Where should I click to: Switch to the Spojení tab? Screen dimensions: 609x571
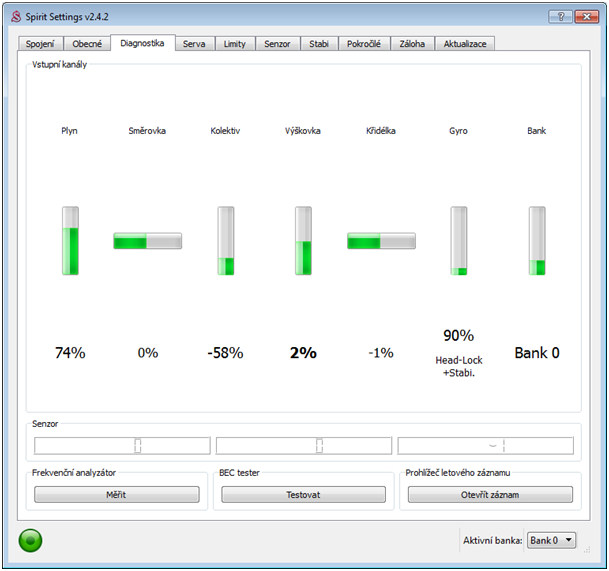click(x=41, y=44)
